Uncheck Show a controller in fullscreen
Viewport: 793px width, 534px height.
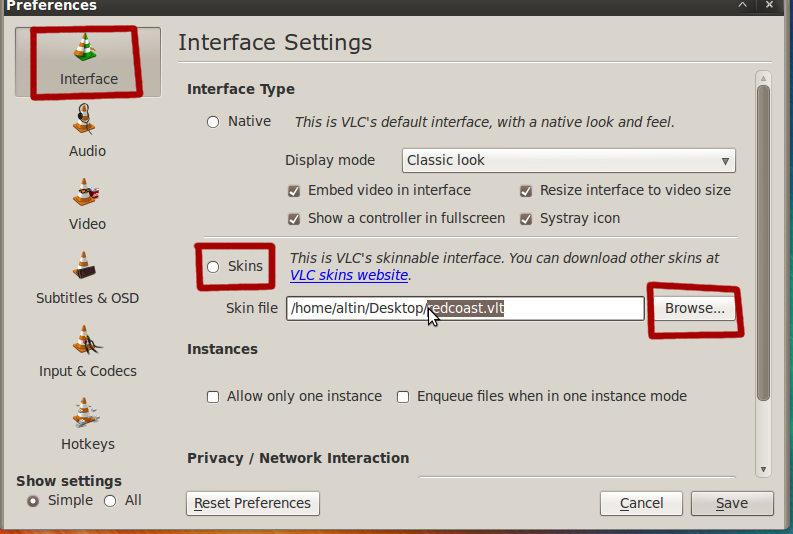coord(294,218)
